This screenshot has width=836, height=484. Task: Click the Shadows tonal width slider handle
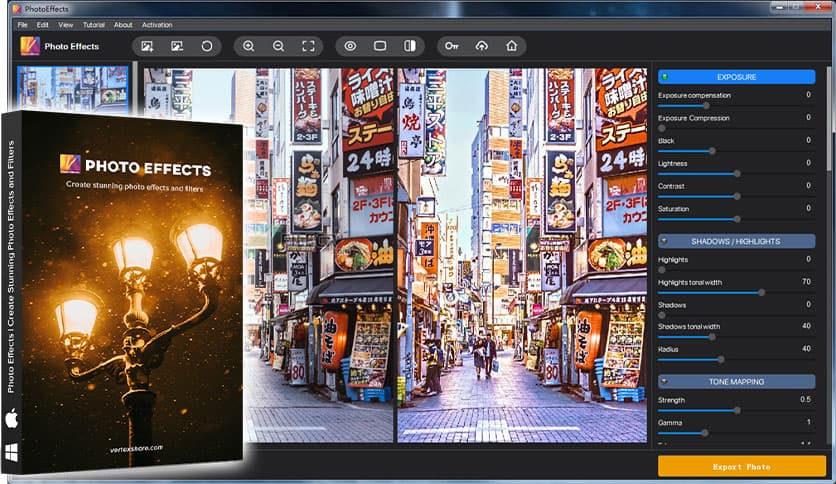click(712, 337)
